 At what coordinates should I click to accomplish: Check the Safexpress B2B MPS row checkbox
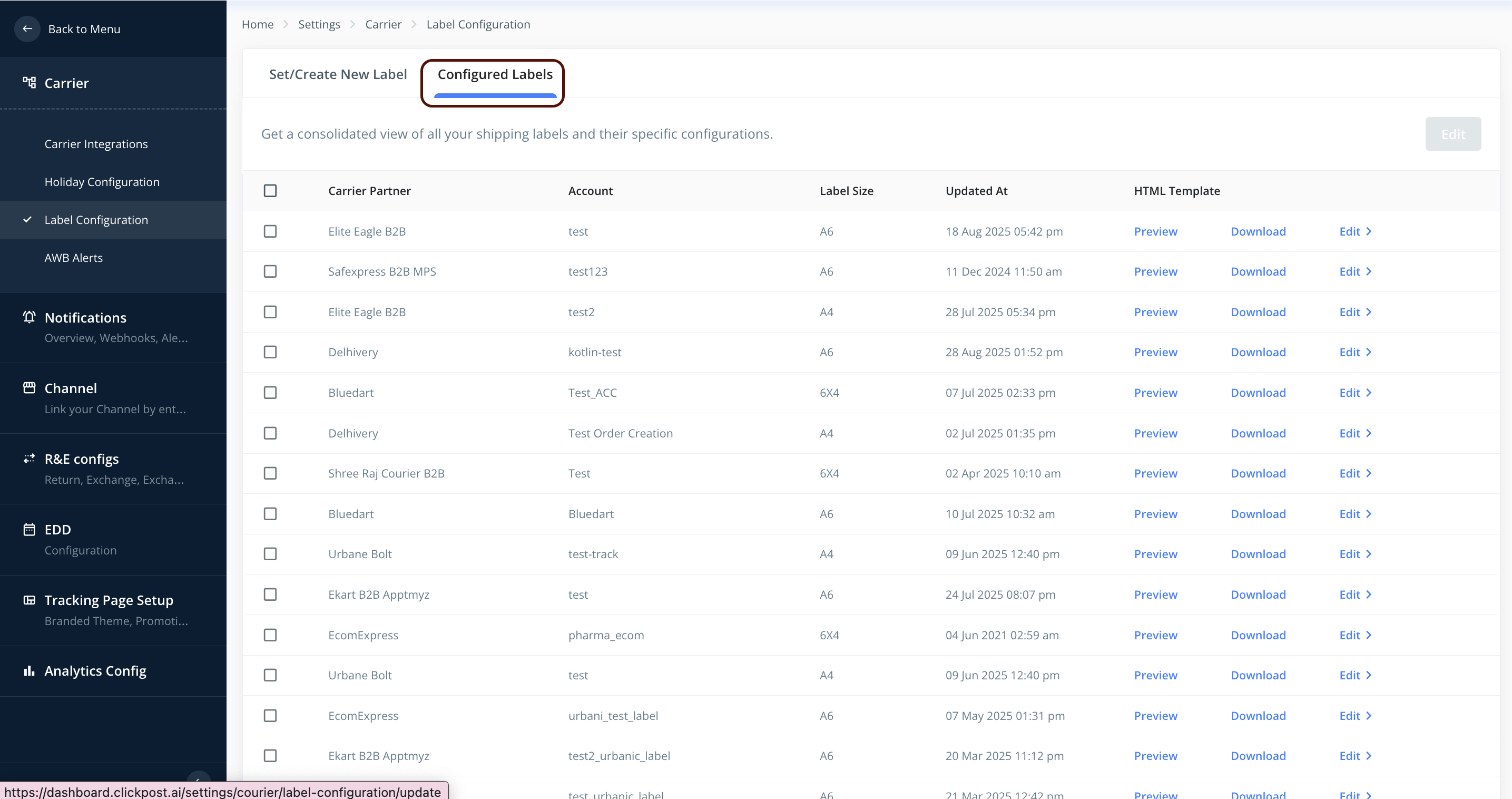tap(270, 271)
